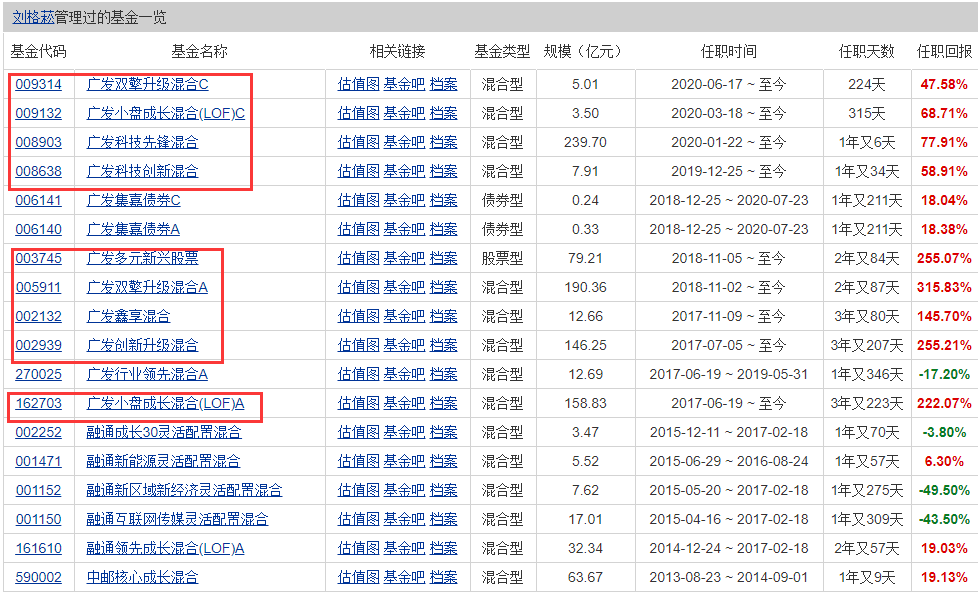Open 估值图 link in the 002939 row
This screenshot has height=592, width=978.
click(359, 345)
